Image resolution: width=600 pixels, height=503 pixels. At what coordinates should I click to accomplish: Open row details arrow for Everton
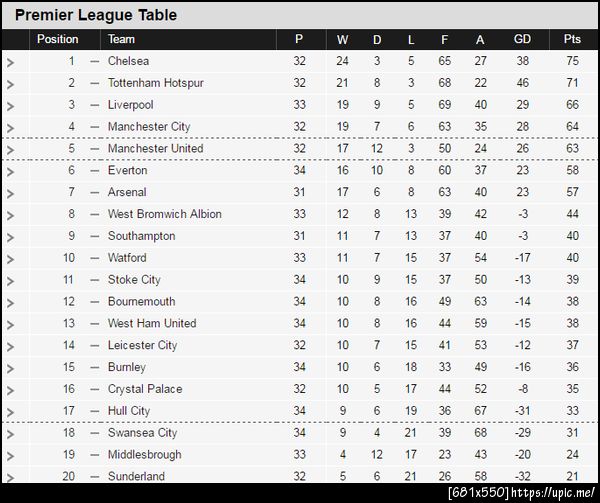tap(11, 172)
